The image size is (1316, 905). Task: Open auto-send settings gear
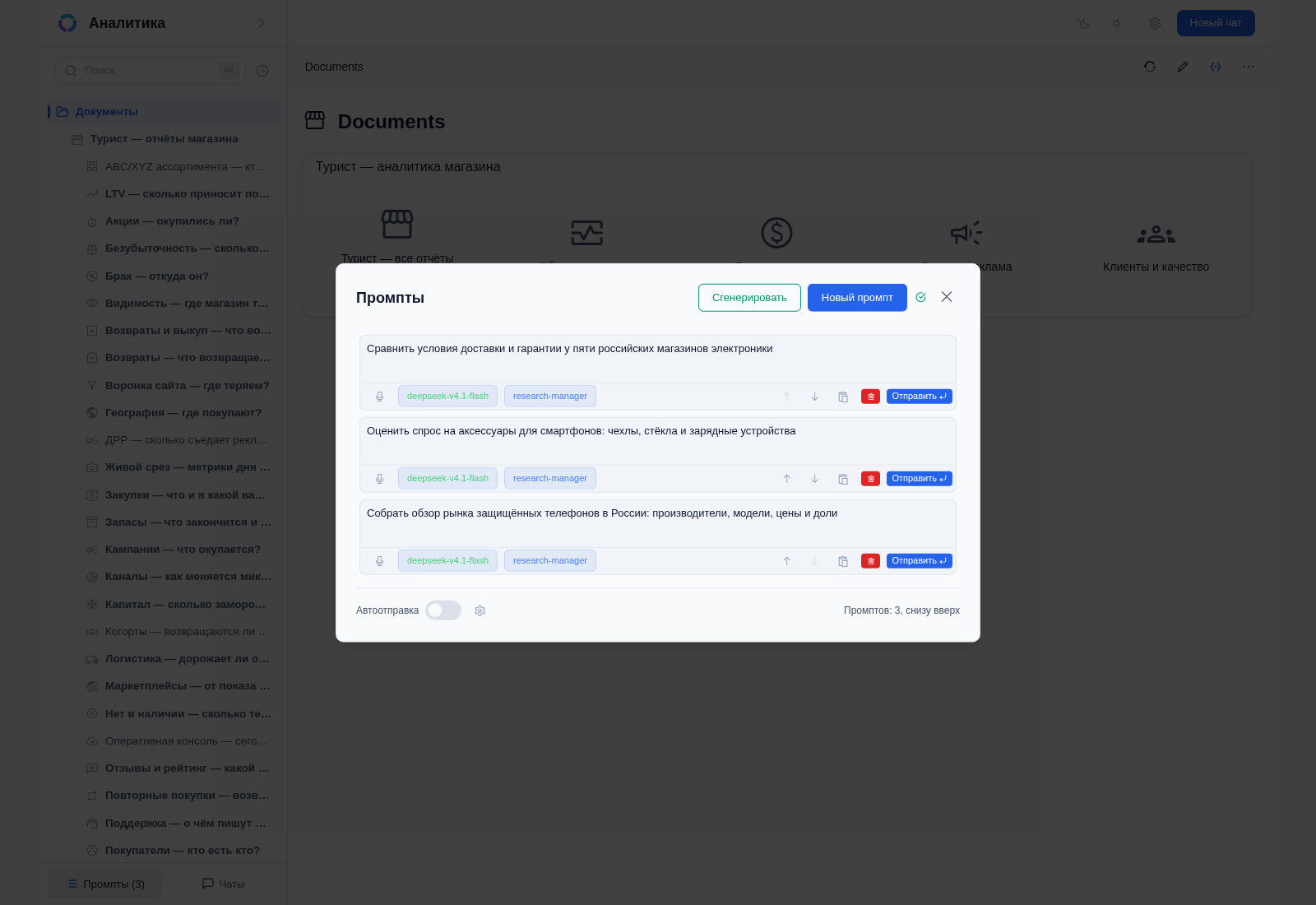coord(480,610)
